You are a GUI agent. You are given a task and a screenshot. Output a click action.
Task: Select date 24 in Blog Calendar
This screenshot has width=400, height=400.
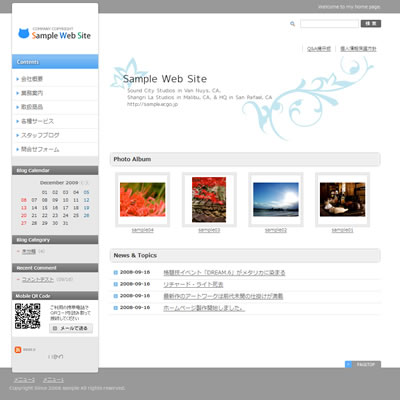click(66, 215)
